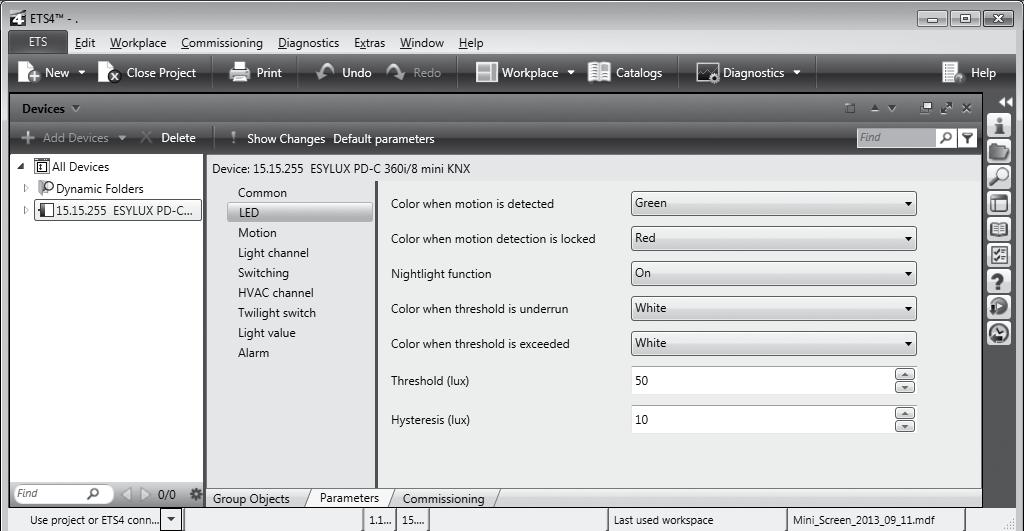1024x531 pixels.
Task: Select the Light channel parameter page
Action: [273, 253]
